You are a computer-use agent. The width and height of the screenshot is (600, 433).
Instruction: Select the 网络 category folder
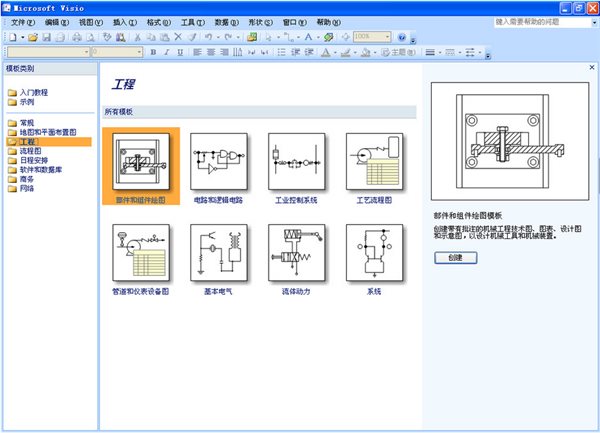point(21,189)
